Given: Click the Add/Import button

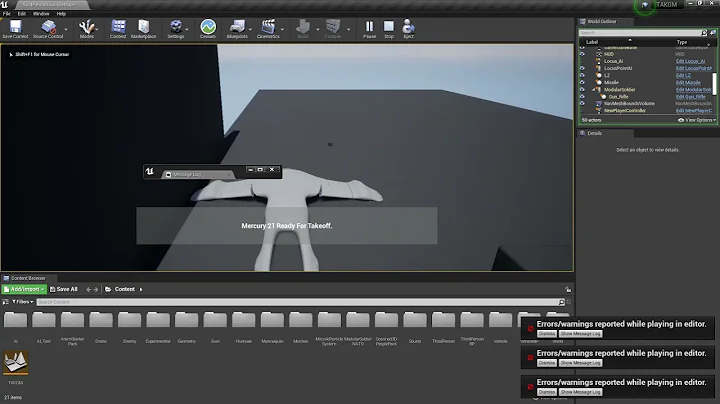Looking at the screenshot, I should point(24,289).
